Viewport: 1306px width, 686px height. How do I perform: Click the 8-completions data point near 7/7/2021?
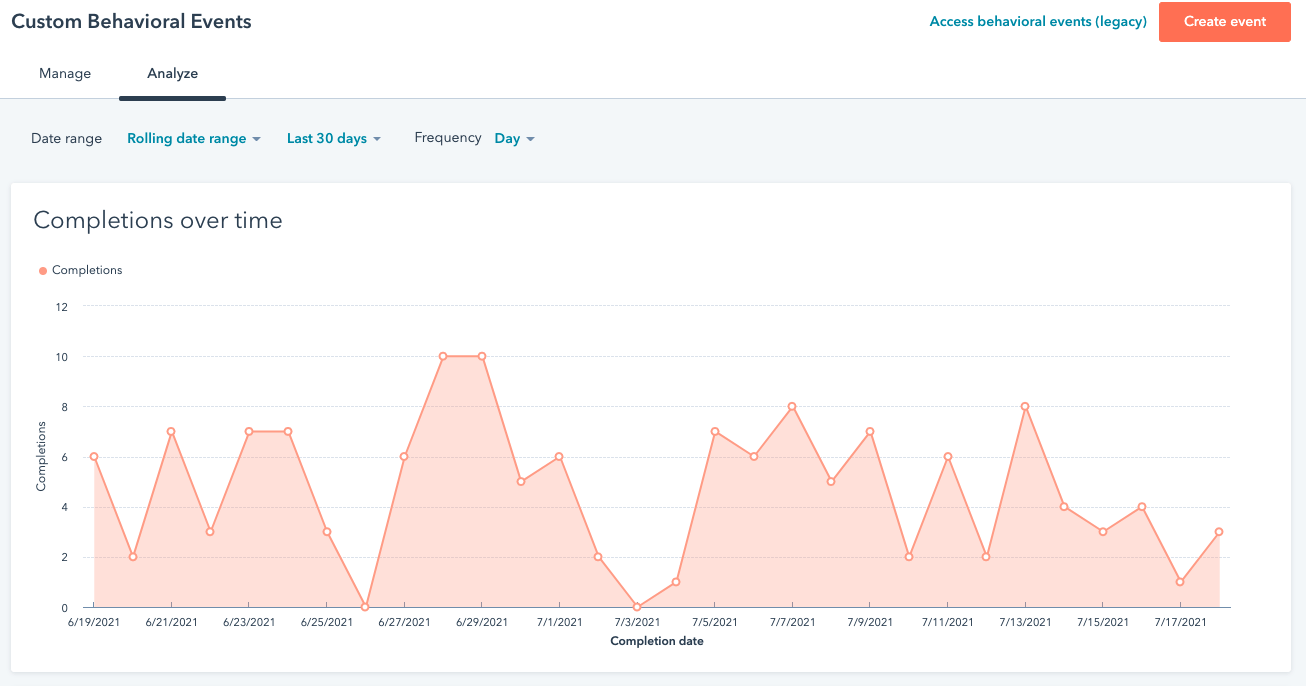tap(793, 407)
